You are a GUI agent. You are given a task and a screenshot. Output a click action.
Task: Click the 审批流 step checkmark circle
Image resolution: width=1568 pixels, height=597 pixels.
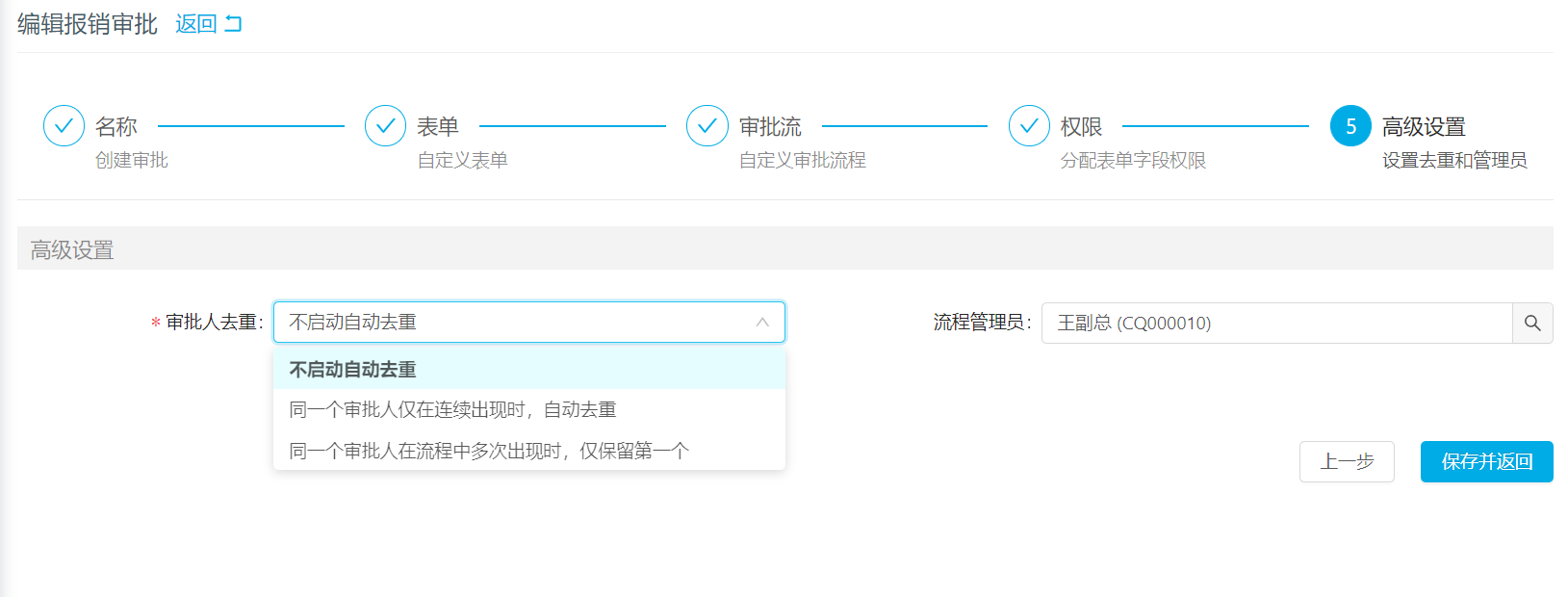(707, 126)
